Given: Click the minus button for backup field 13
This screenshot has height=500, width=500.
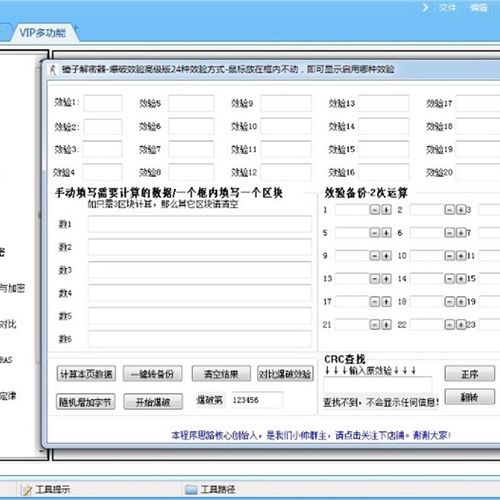Looking at the screenshot, I should (x=375, y=279).
